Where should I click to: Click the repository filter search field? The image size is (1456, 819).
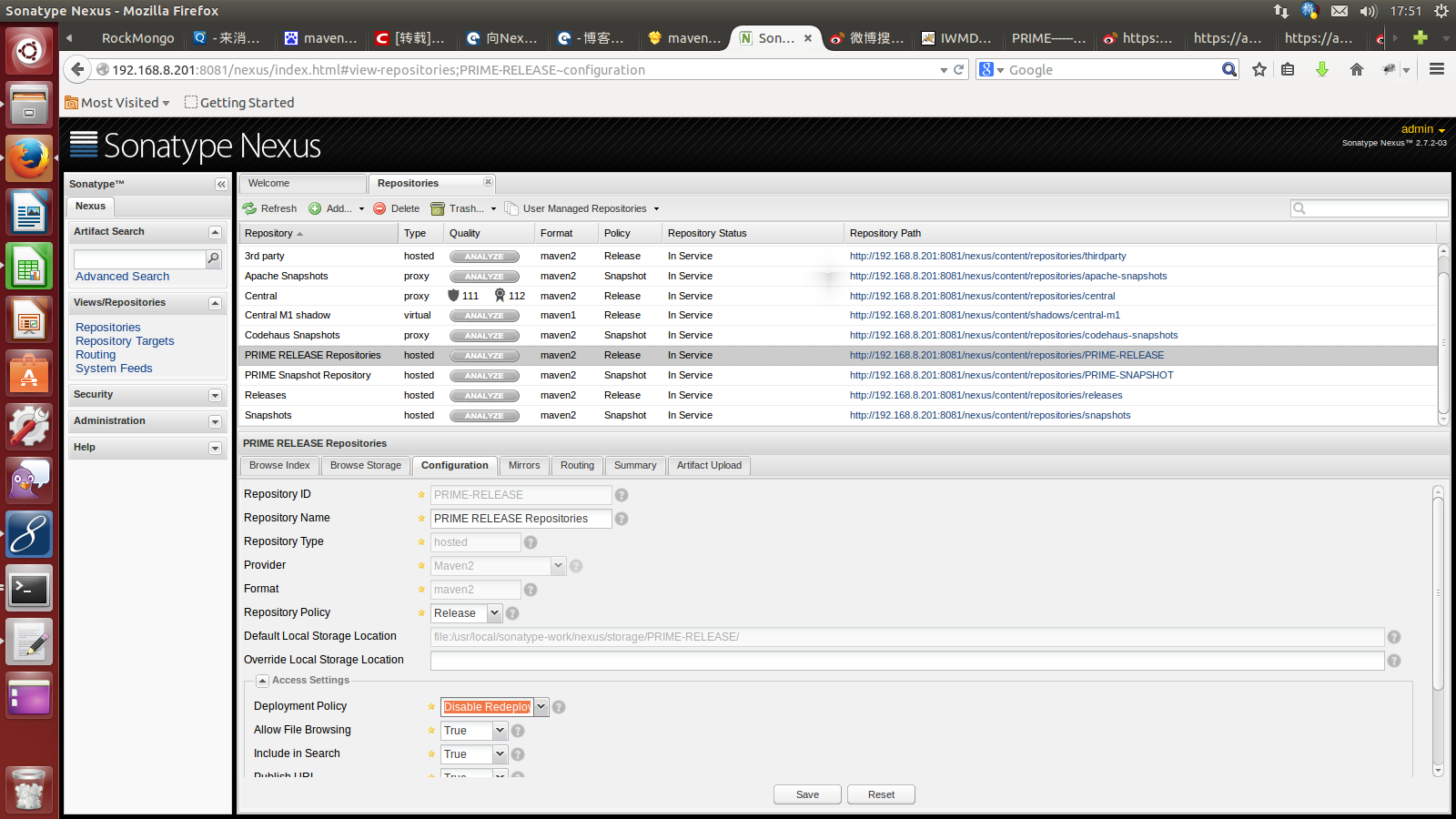pos(1369,208)
